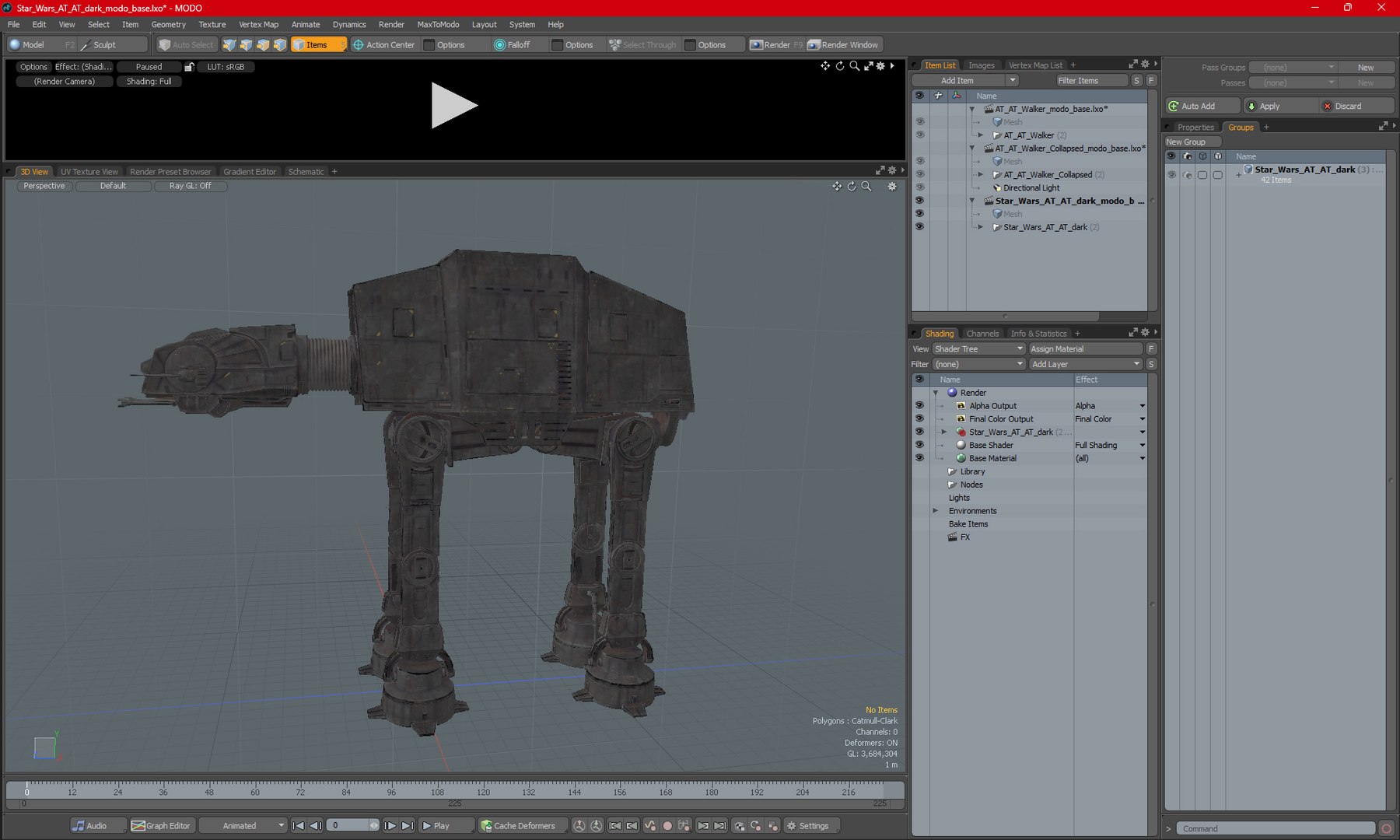Step to previous frame
1400x840 pixels.
pos(315,826)
